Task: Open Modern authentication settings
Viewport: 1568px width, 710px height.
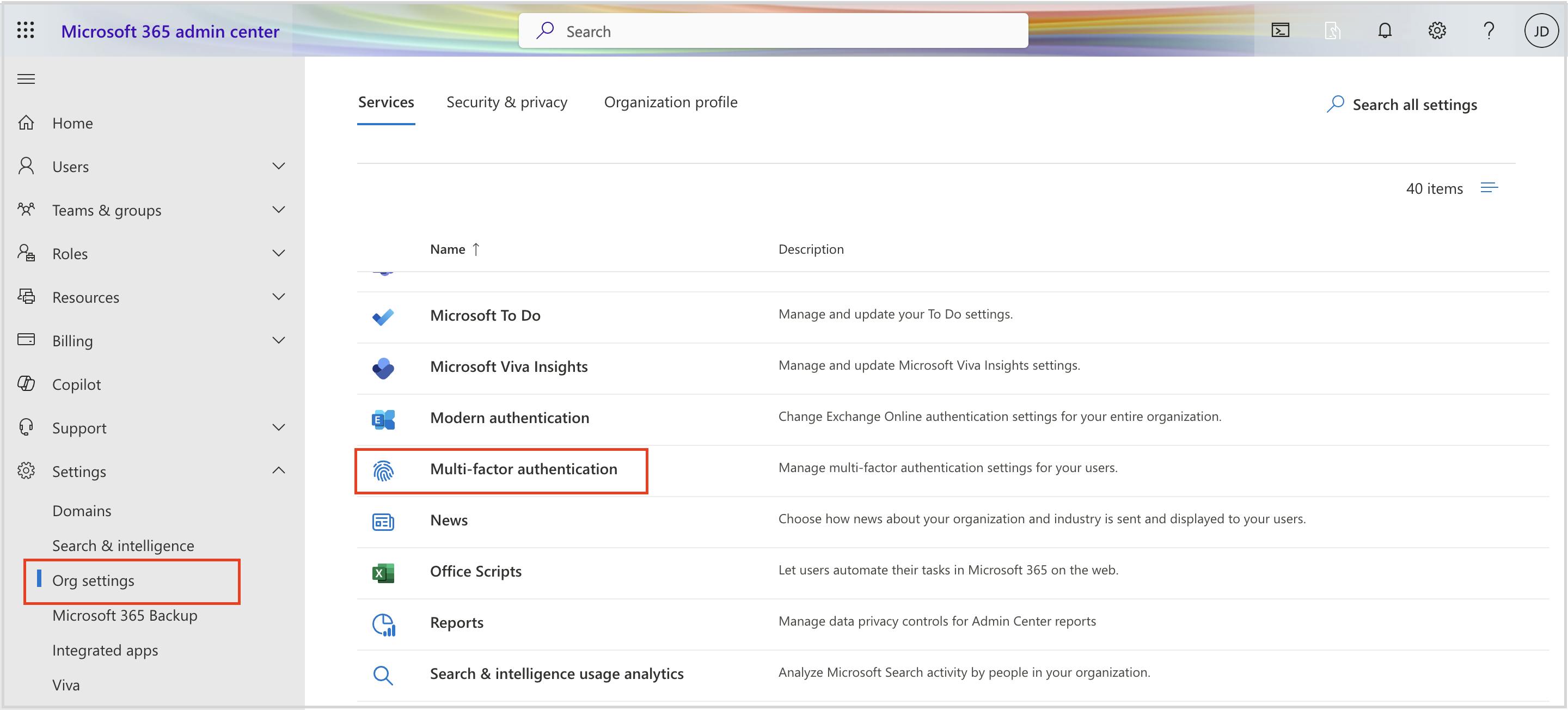Action: (510, 418)
